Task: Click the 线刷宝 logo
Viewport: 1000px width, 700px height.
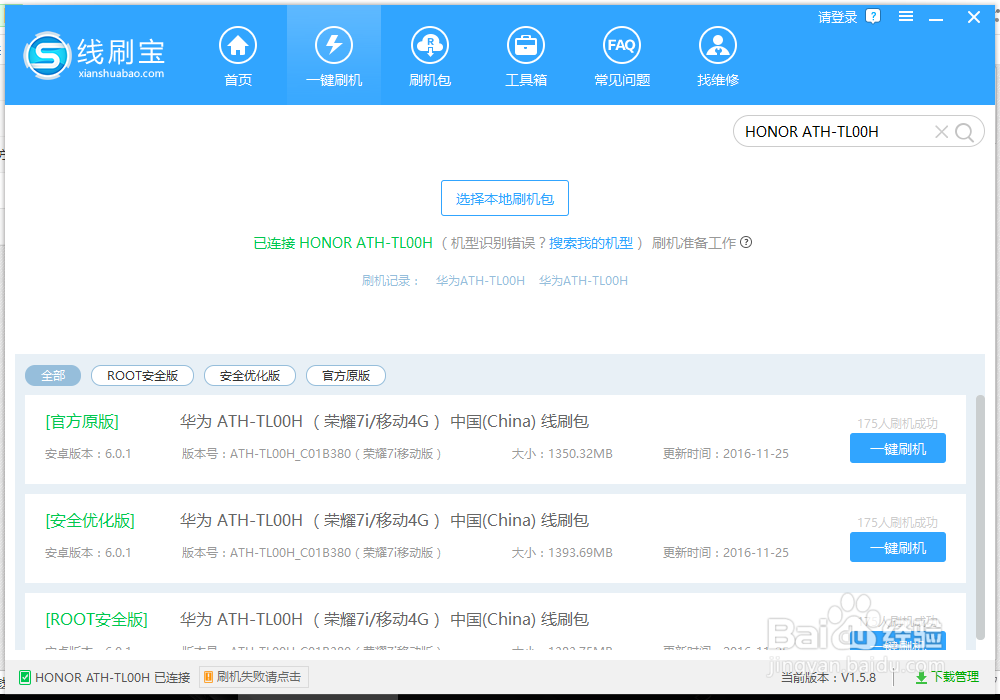Action: [94, 55]
